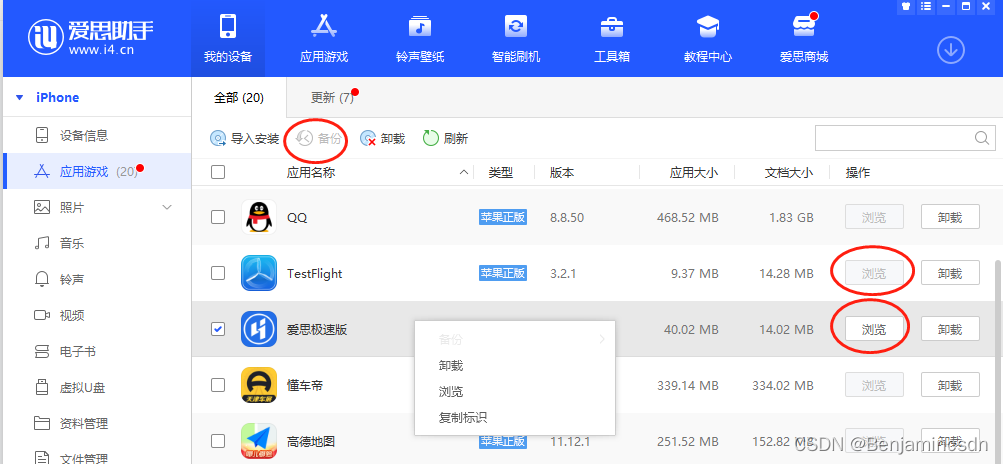Check the TestFlight row checkbox
The image size is (1003, 464).
(x=218, y=273)
